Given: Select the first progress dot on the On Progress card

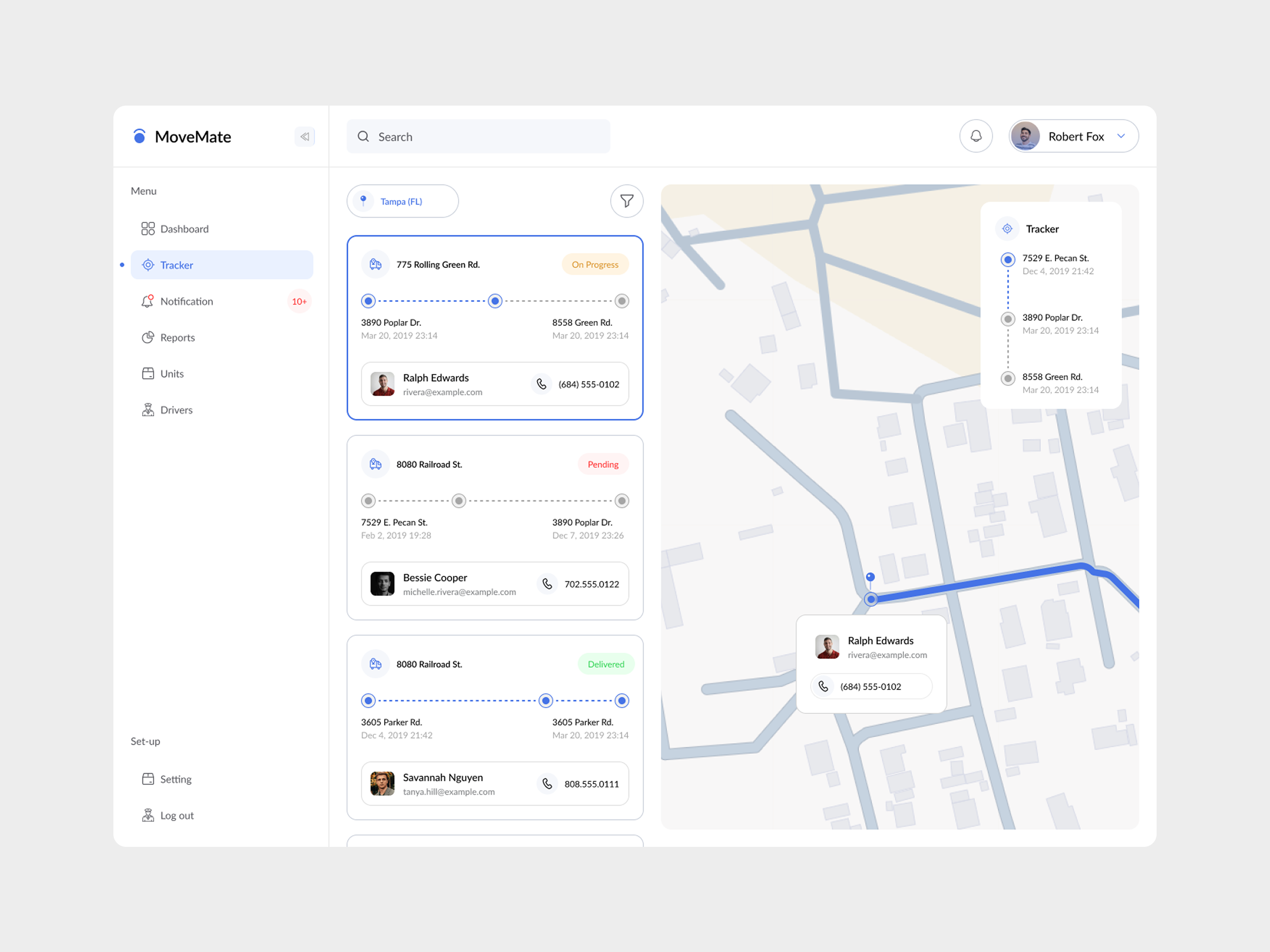Looking at the screenshot, I should point(368,301).
